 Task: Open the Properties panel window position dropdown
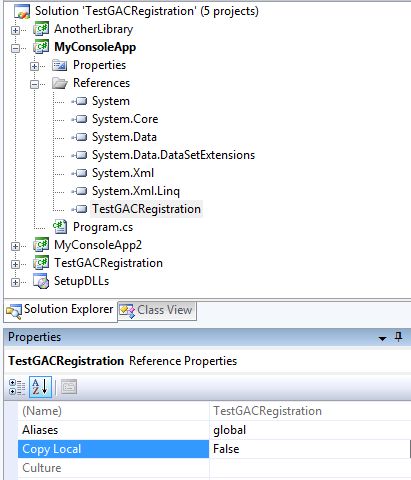point(383,339)
